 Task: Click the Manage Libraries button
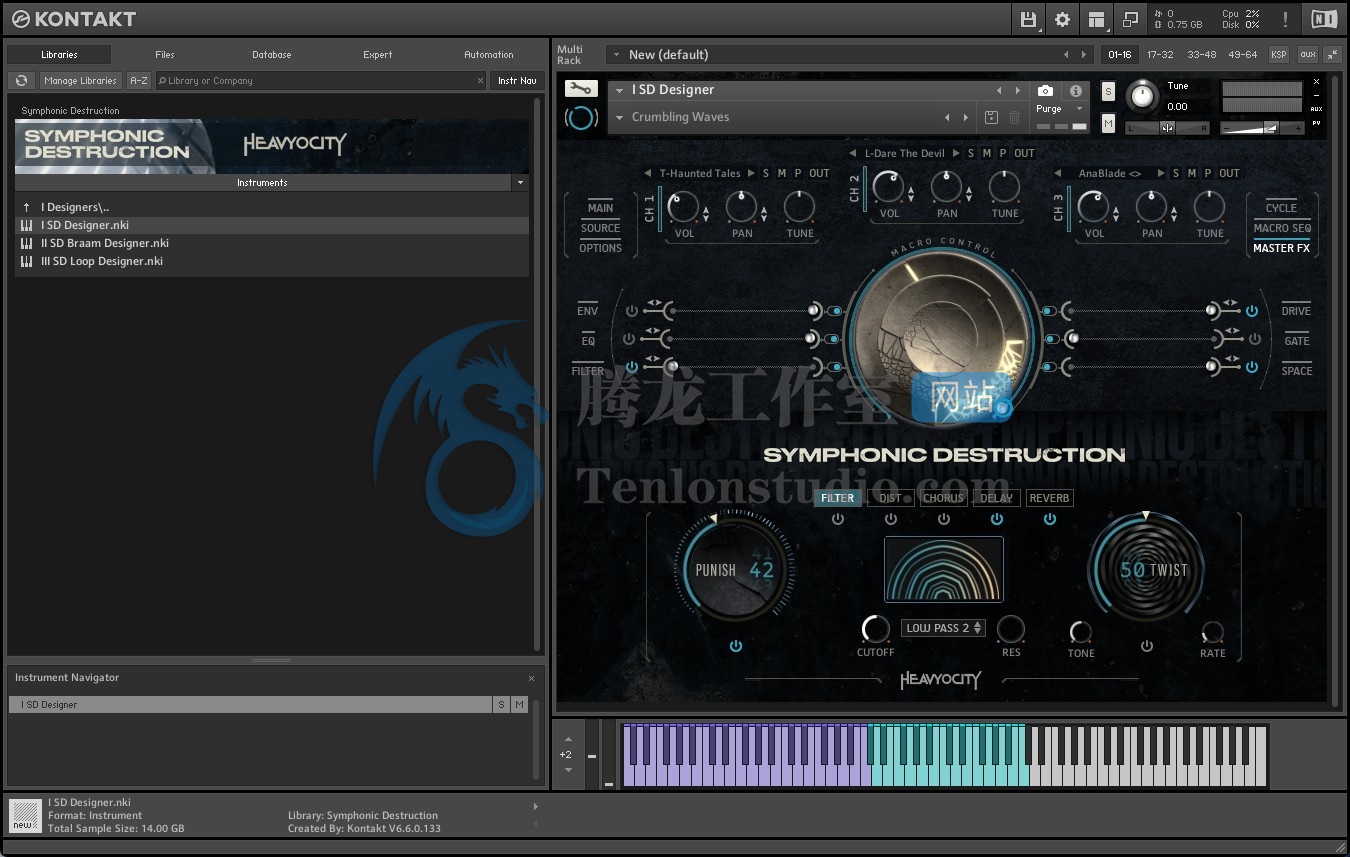tap(81, 81)
